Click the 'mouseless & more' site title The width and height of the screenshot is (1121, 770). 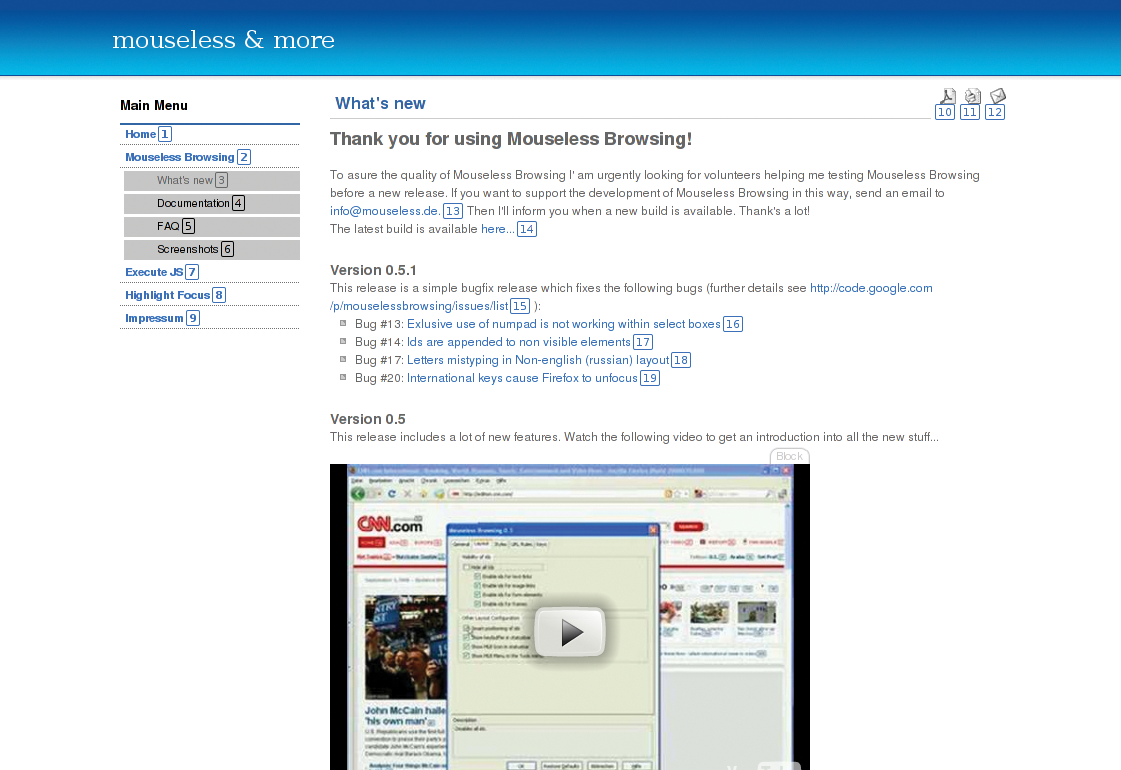(223, 39)
